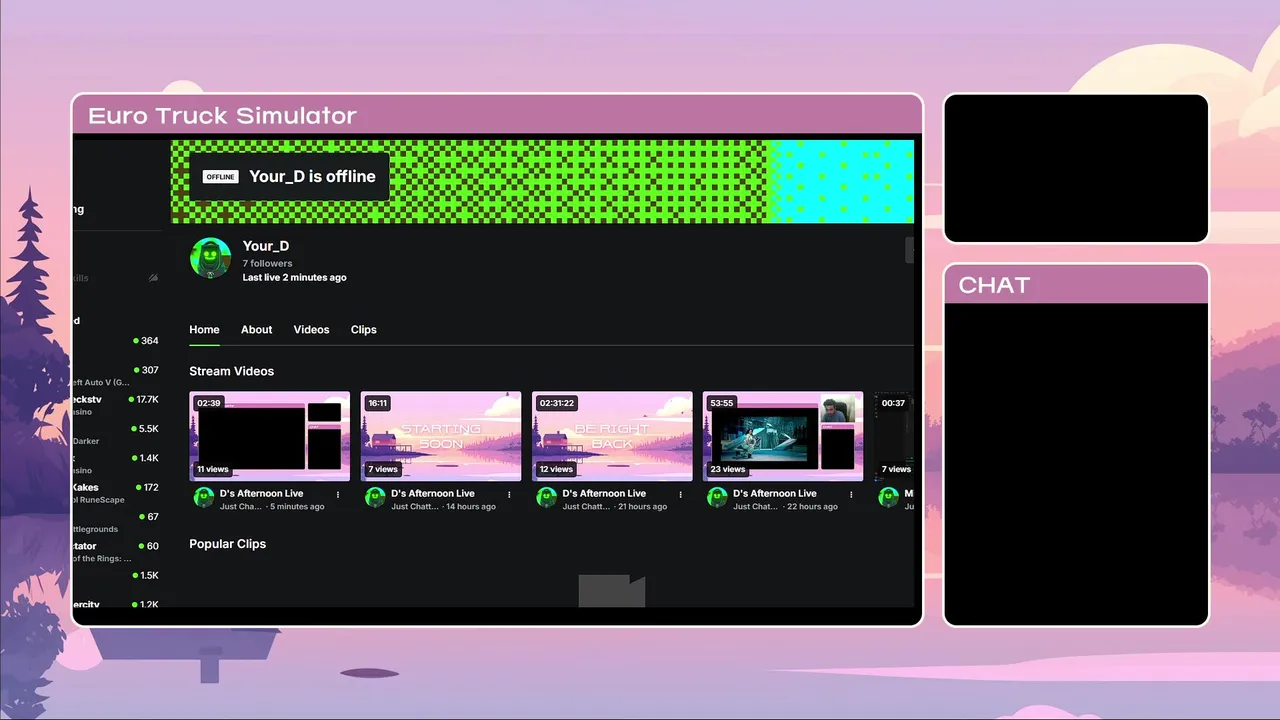Open D's Afternoon Live title, 5 minutes ago

261,494
